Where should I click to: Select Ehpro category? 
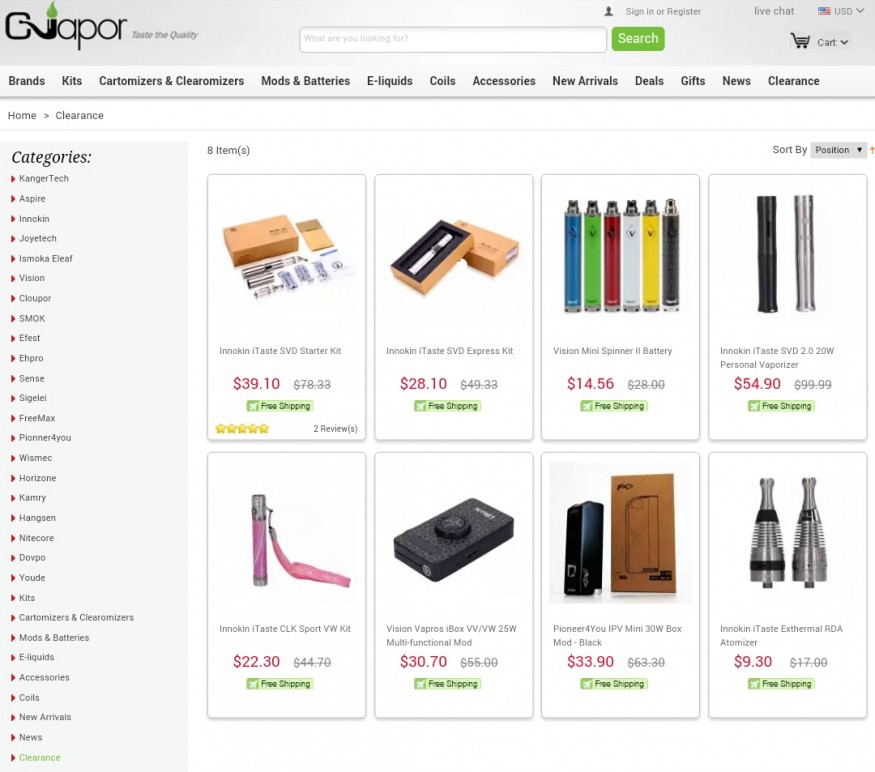tap(31, 358)
